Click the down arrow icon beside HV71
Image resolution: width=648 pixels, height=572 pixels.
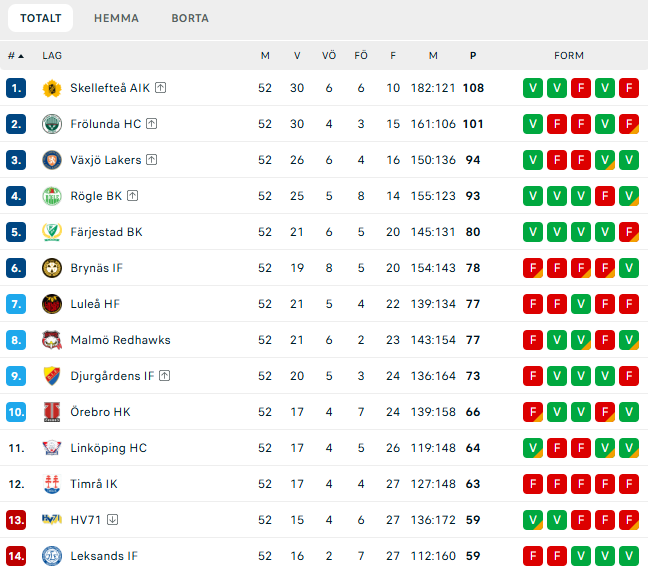[113, 520]
